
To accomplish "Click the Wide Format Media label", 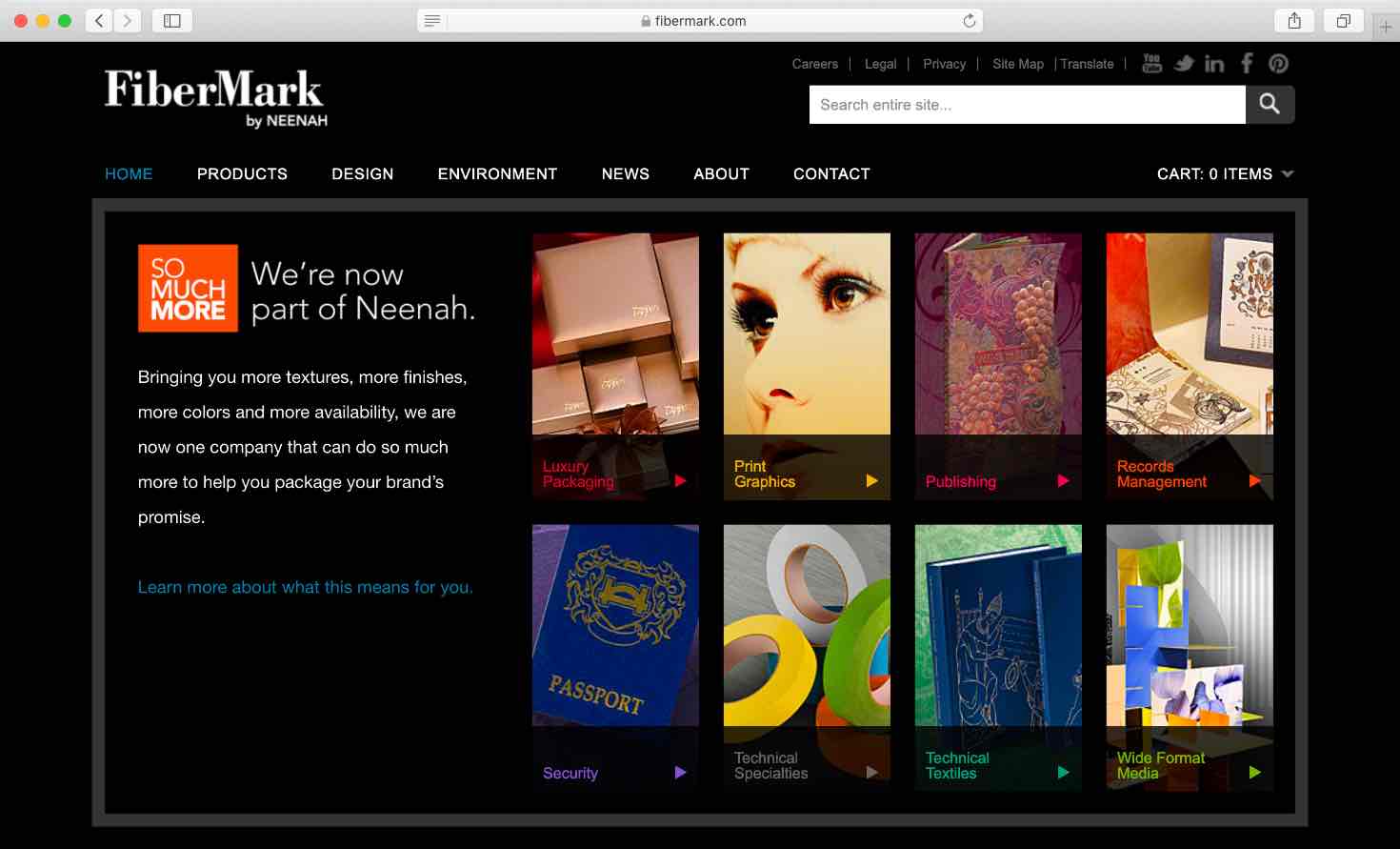I will click(1161, 766).
